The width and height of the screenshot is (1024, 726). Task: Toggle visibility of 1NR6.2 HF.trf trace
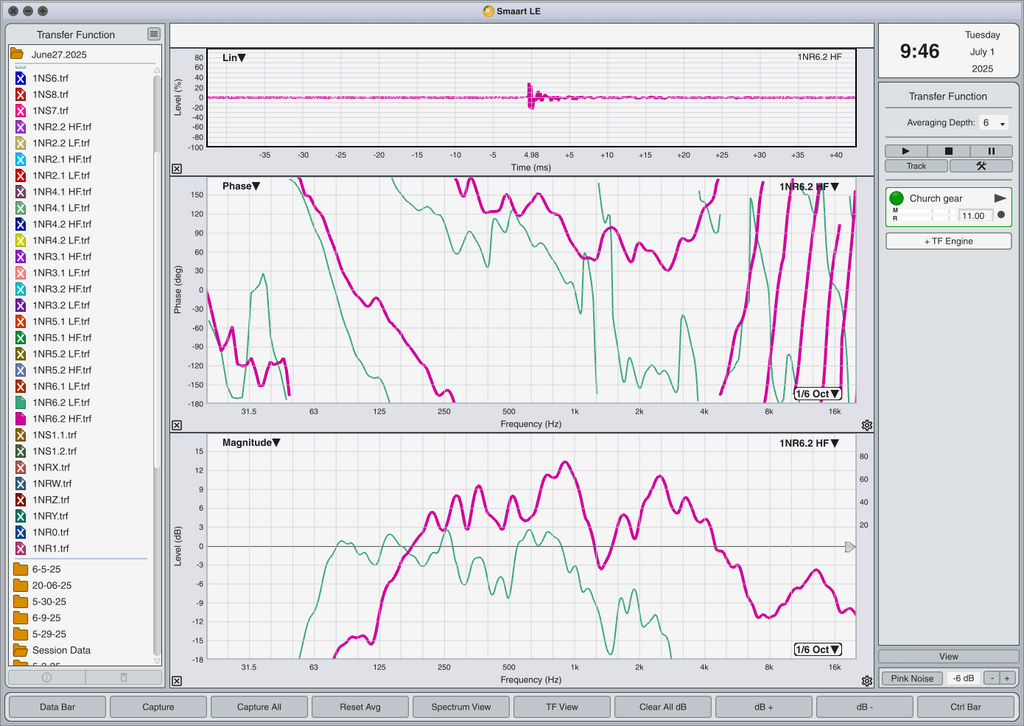[x=20, y=418]
